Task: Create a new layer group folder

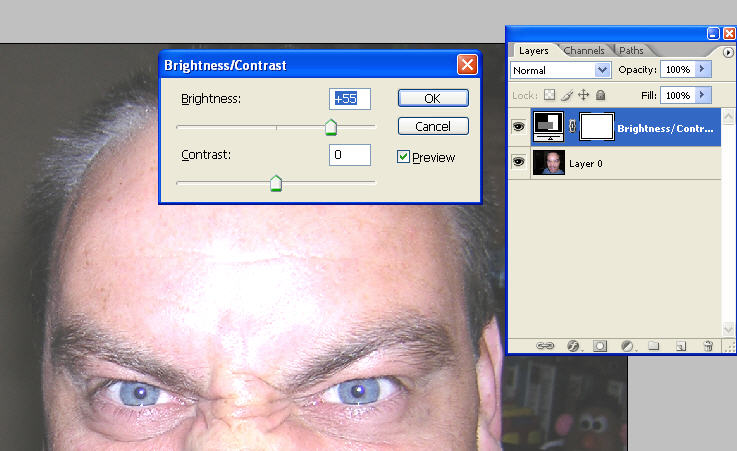Action: click(653, 346)
